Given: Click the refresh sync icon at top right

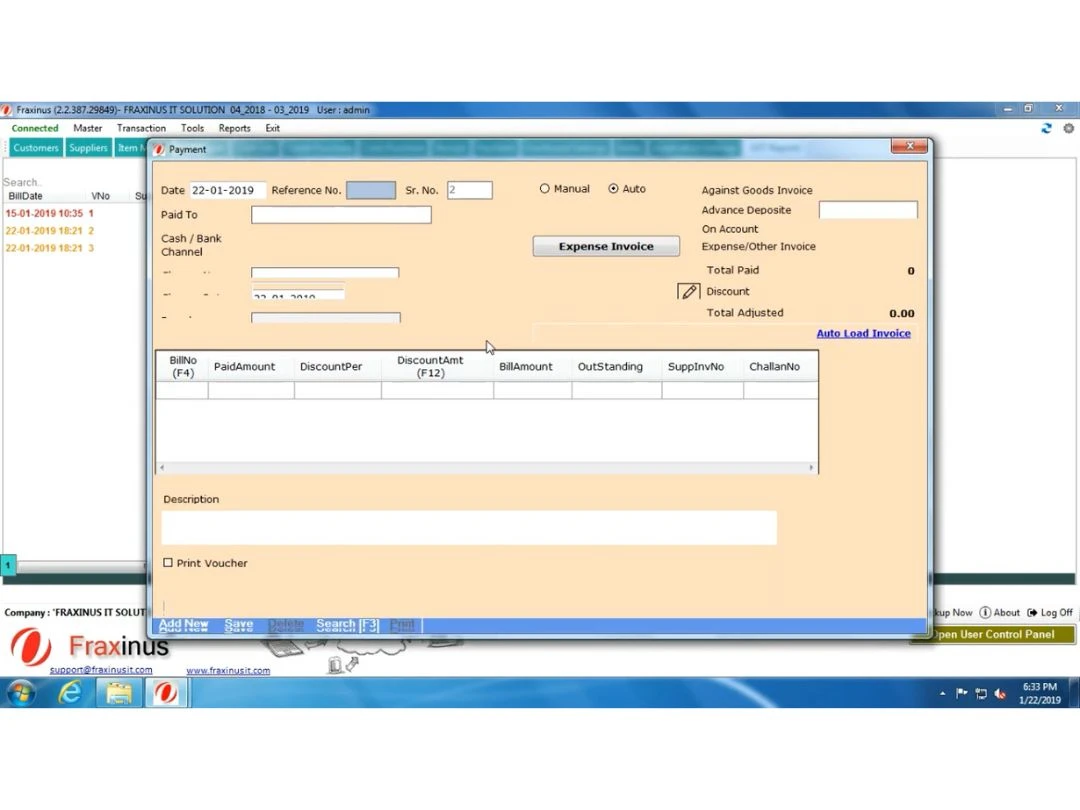Looking at the screenshot, I should pos(1047,128).
